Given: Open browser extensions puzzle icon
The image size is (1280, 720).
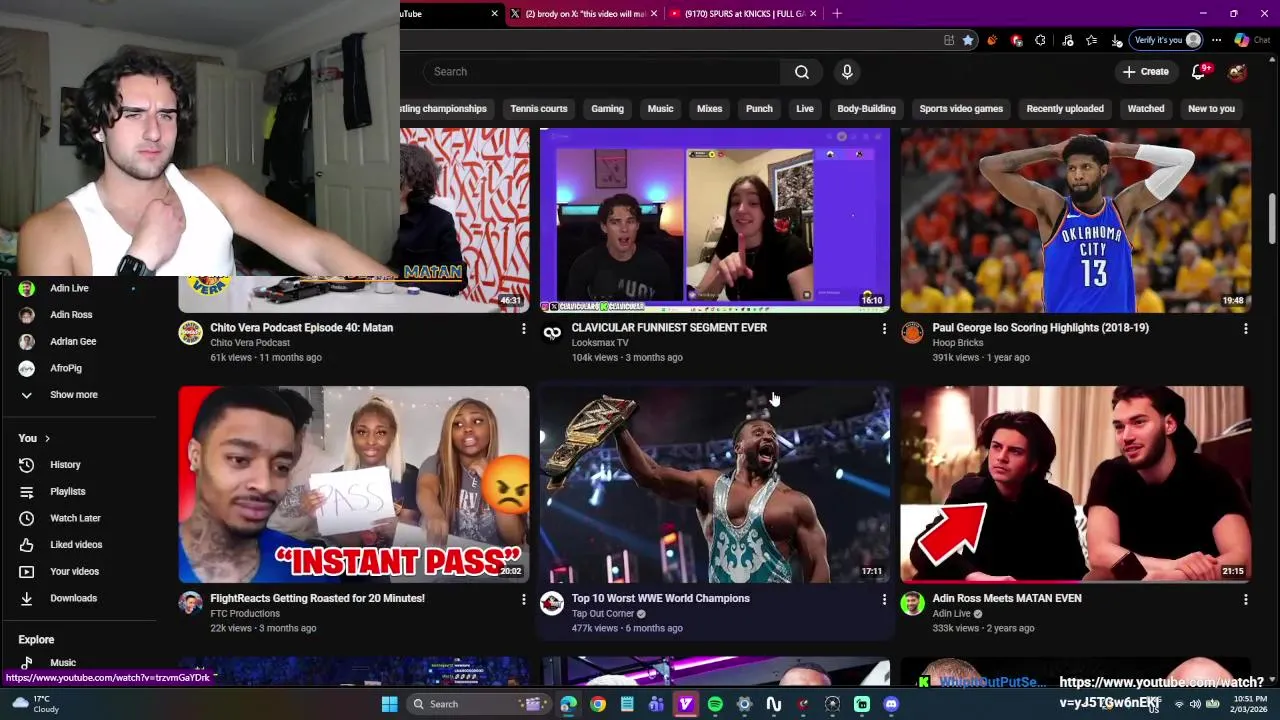Looking at the screenshot, I should pos(1041,40).
